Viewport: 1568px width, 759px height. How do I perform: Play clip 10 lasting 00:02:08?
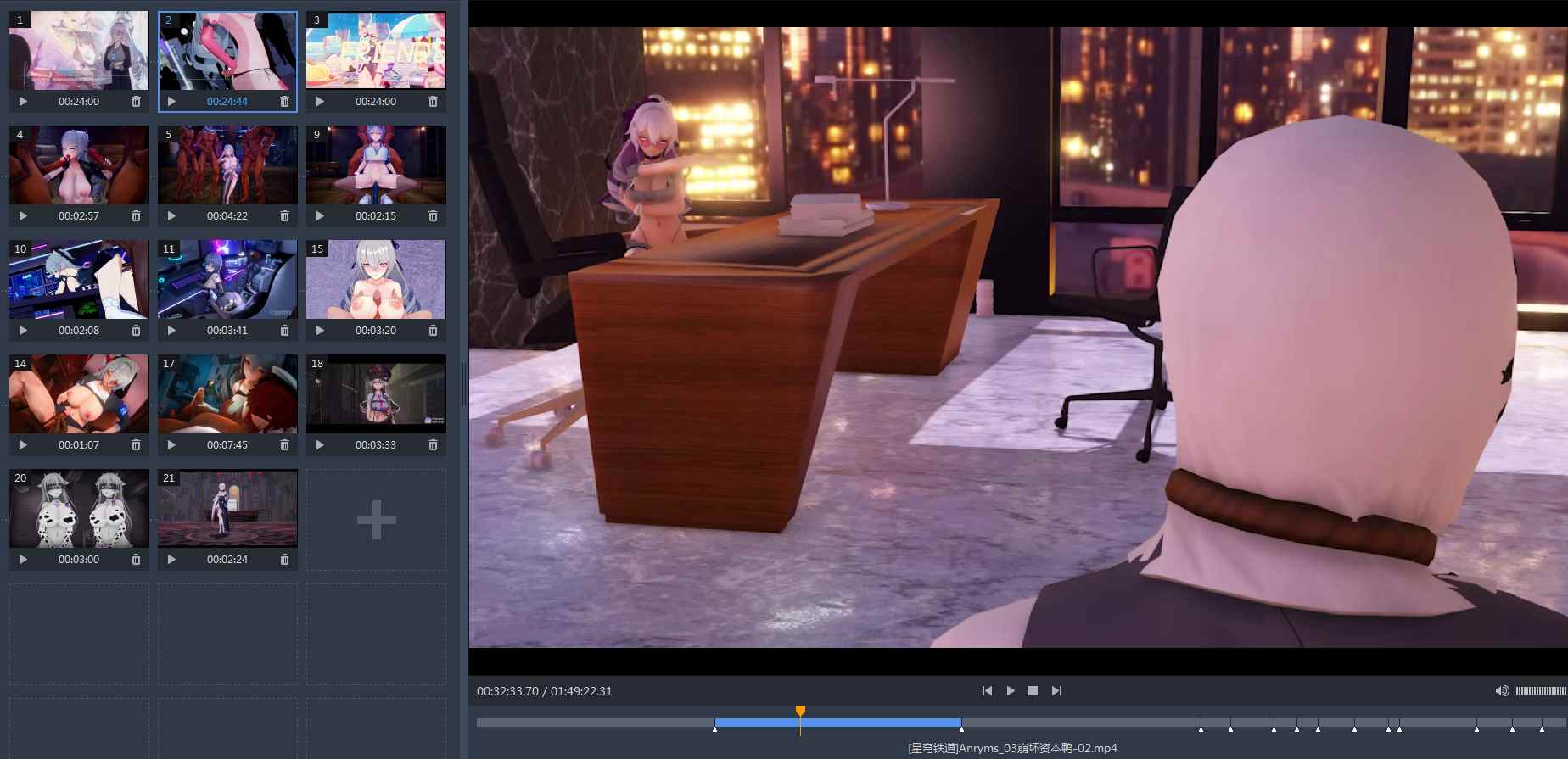click(x=23, y=331)
